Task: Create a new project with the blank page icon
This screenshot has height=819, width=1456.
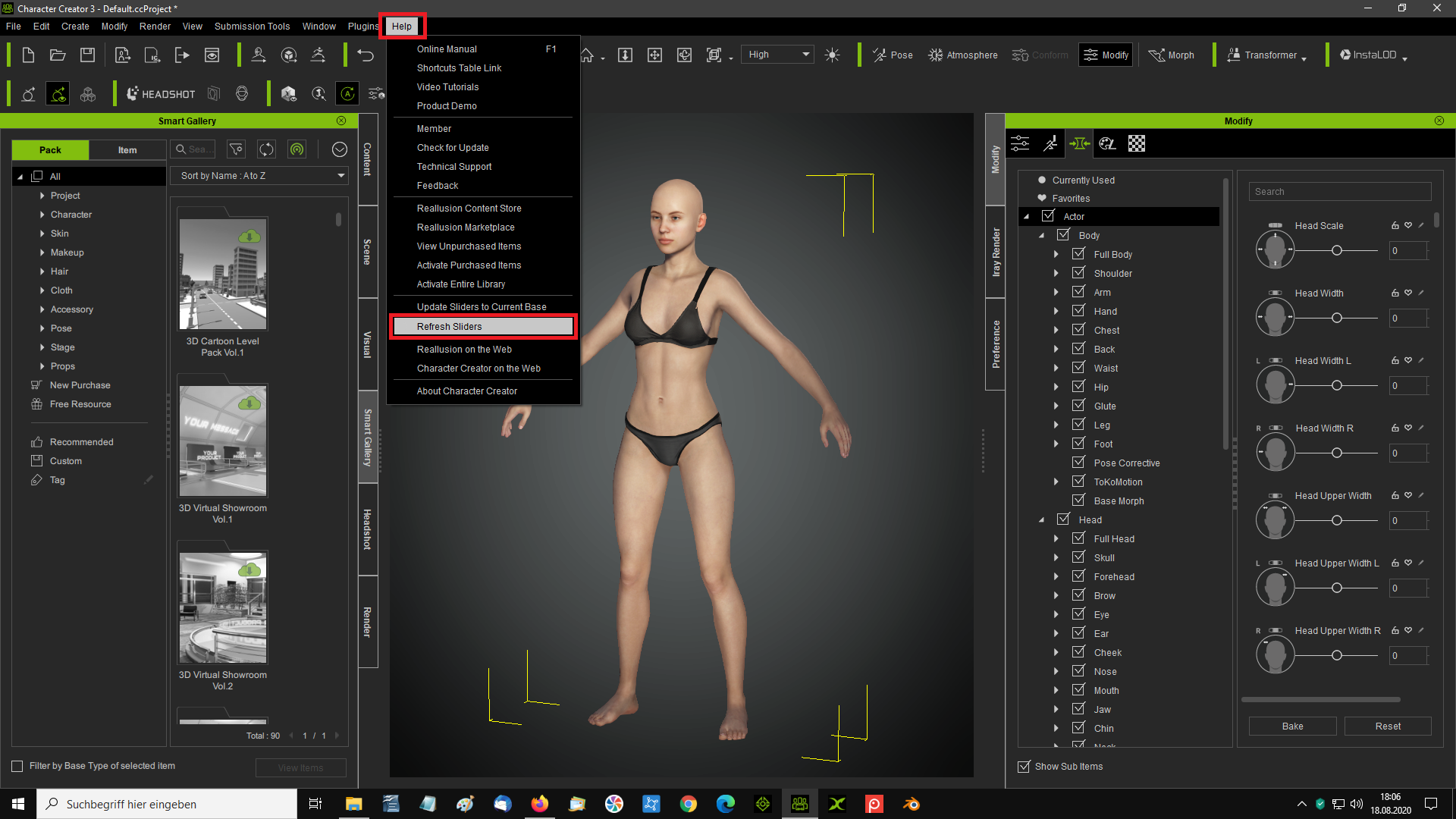Action: click(x=28, y=55)
